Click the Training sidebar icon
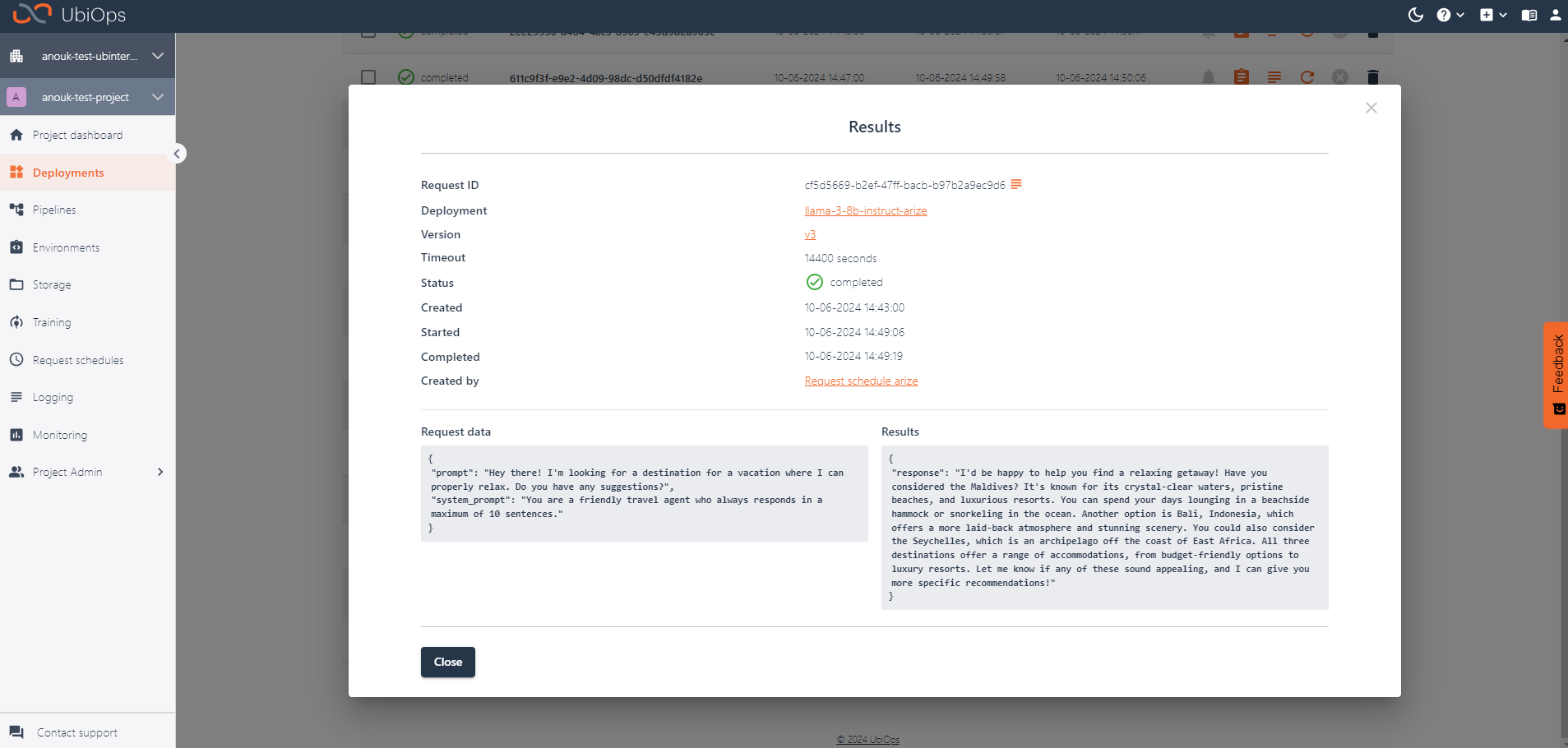 pos(16,322)
